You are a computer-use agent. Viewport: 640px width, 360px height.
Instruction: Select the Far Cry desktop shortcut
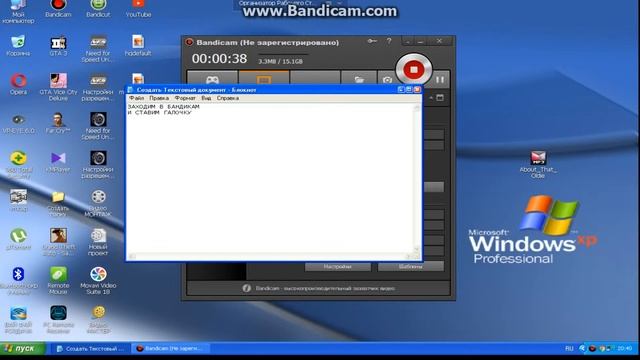click(x=58, y=123)
